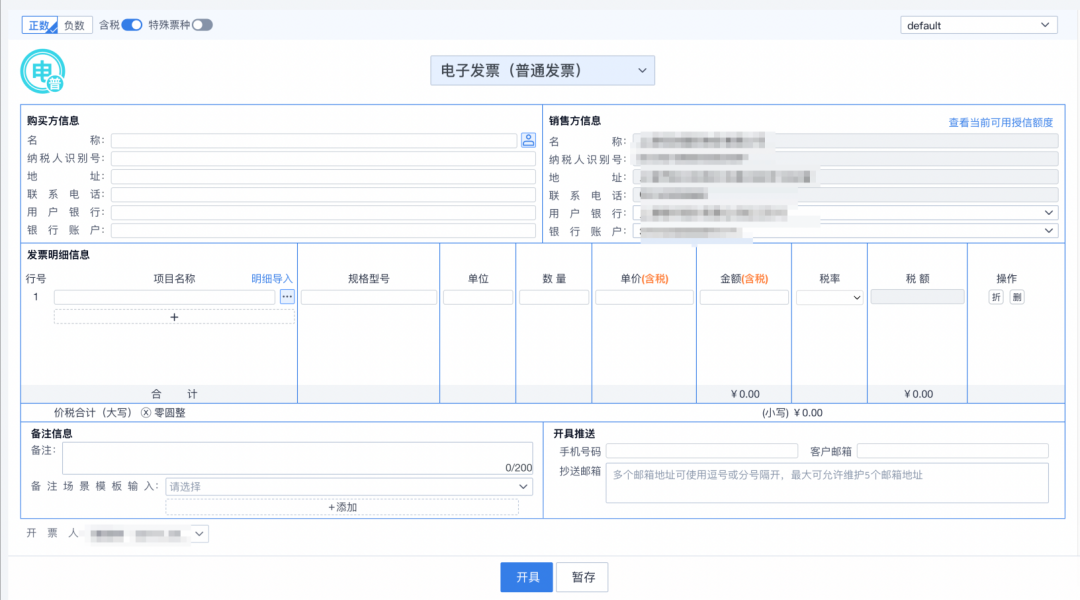Toggle the 含税 tax-inclusive switch

coord(132,25)
